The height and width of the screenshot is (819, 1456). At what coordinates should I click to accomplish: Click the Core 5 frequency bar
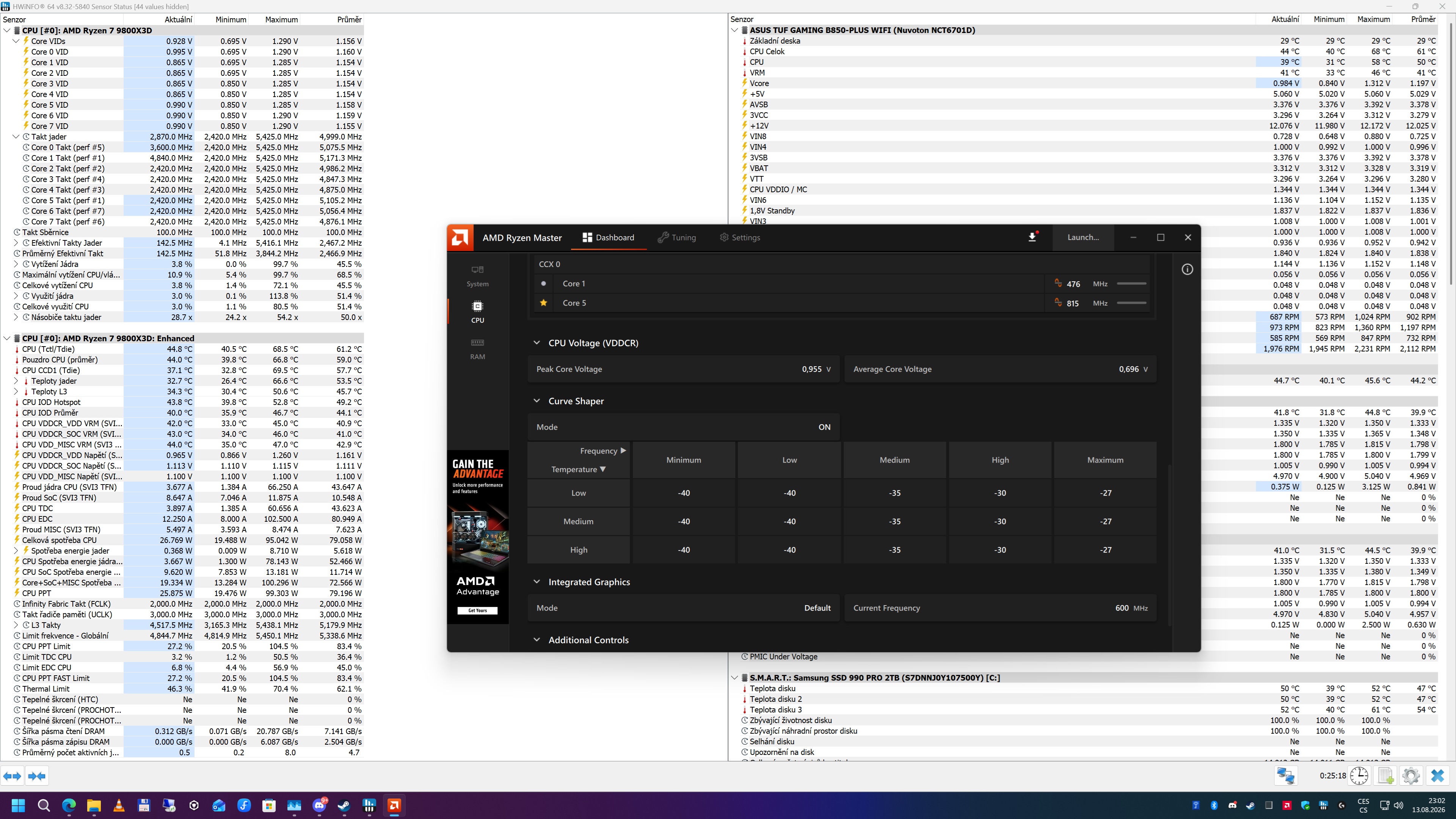[x=1131, y=303]
